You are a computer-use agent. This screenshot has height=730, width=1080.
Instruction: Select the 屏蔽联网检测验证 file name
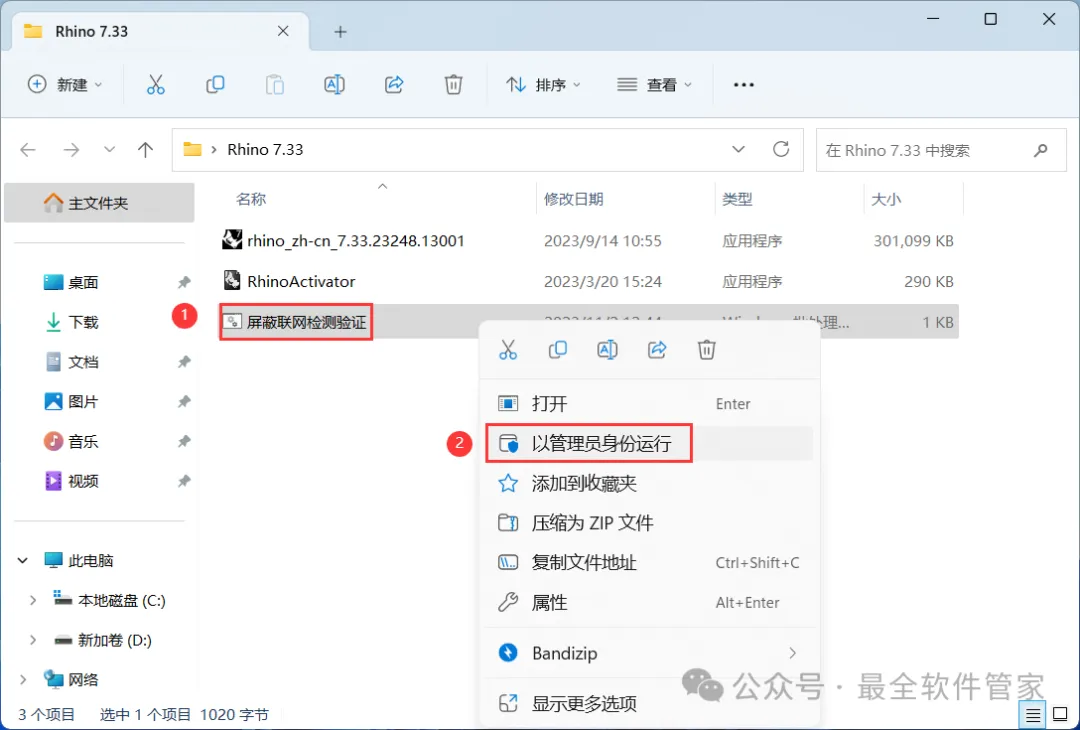[307, 322]
